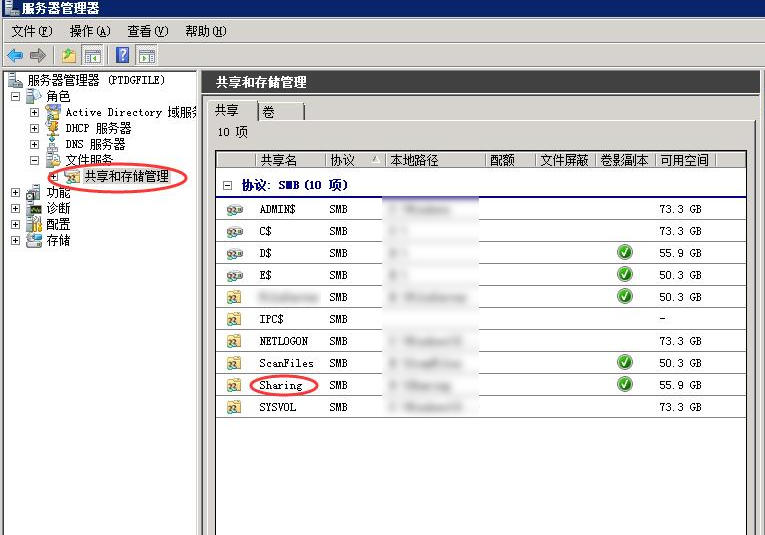This screenshot has height=535, width=765.
Task: Expand the 功能 tree node
Action: coord(15,193)
